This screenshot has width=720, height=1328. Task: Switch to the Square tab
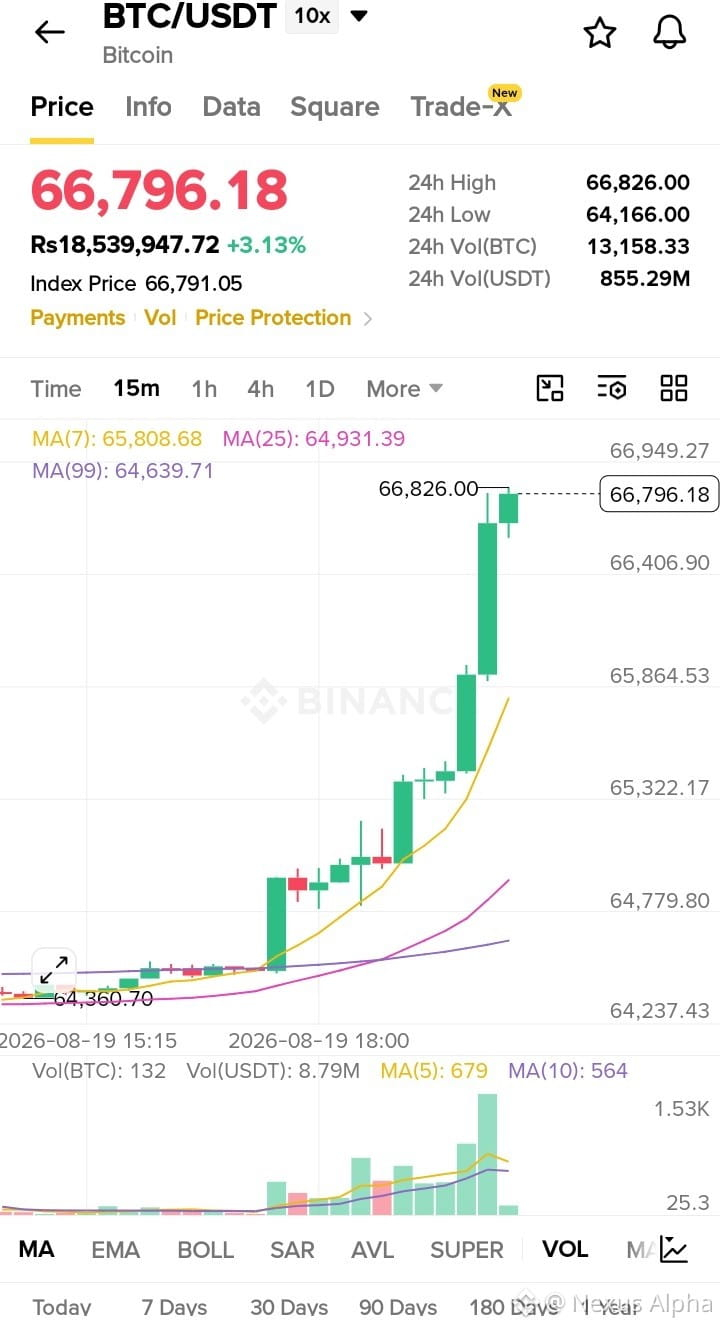pyautogui.click(x=335, y=107)
